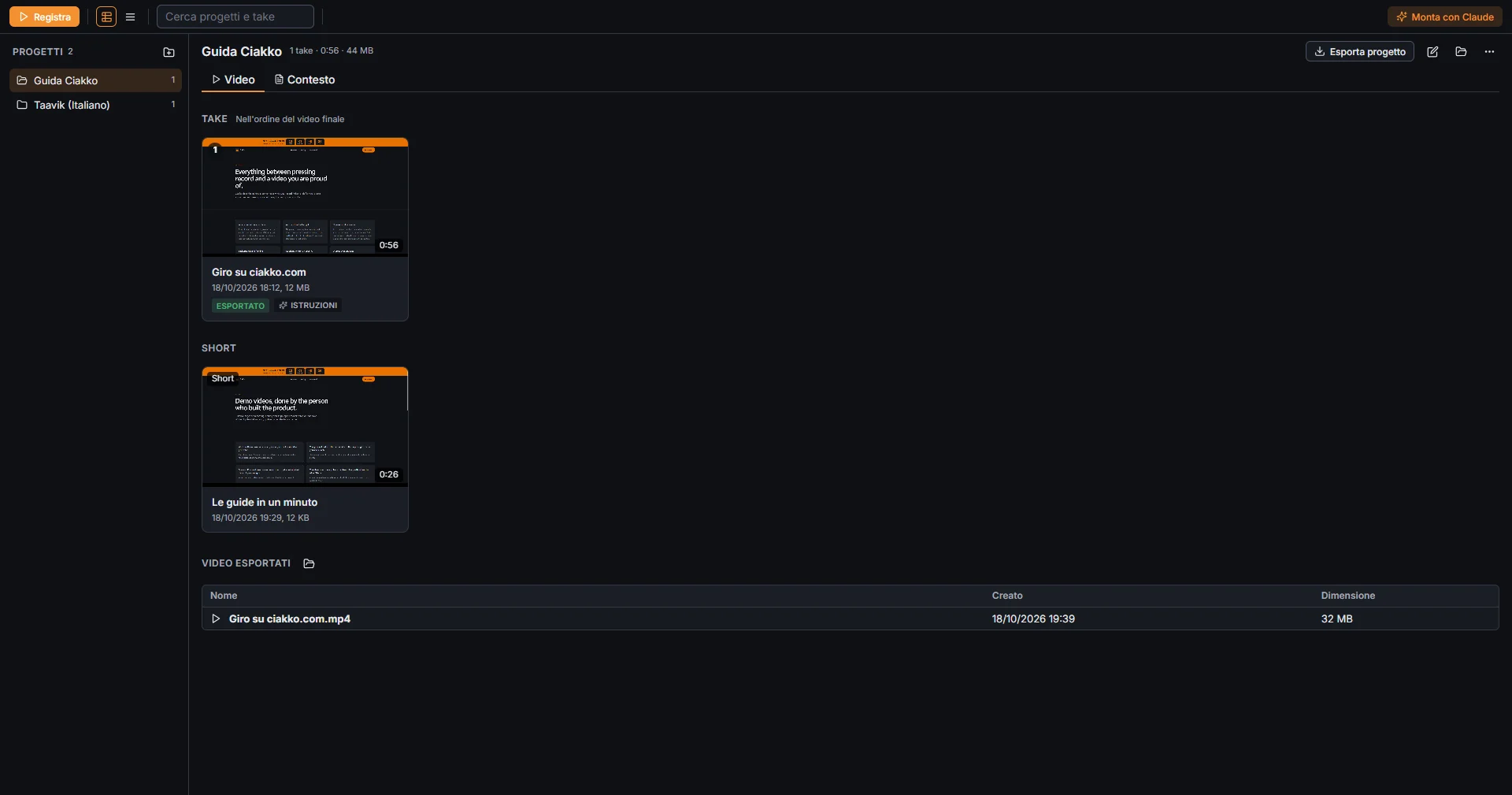Click the ESPORTATO status badge
Image resolution: width=1512 pixels, height=795 pixels.
[x=240, y=306]
